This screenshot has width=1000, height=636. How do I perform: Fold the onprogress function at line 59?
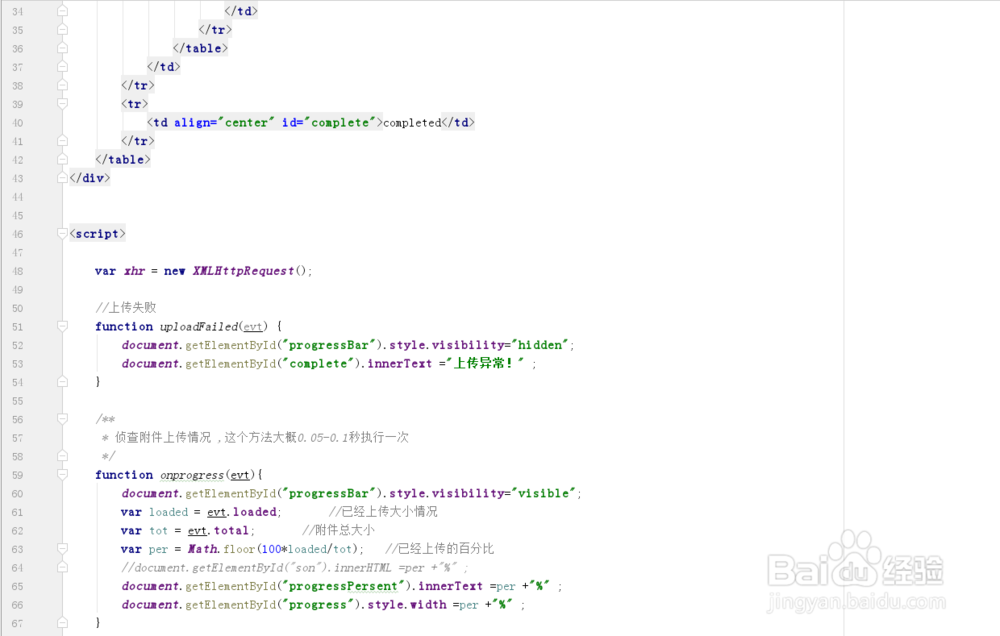[x=62, y=475]
